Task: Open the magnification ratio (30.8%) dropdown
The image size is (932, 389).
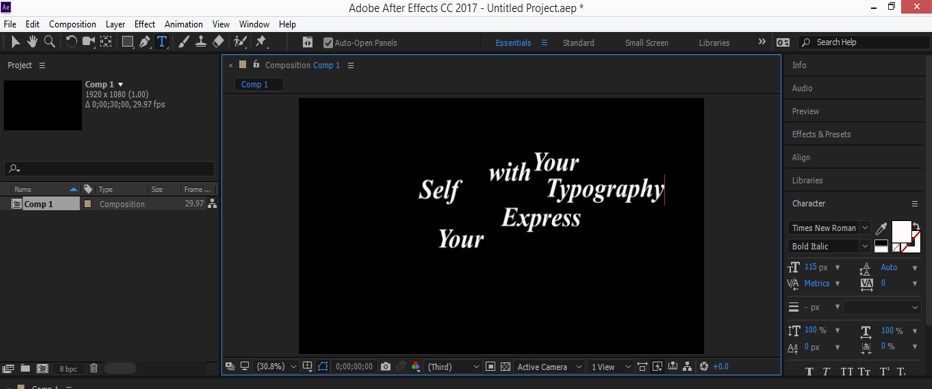Action: pos(276,367)
